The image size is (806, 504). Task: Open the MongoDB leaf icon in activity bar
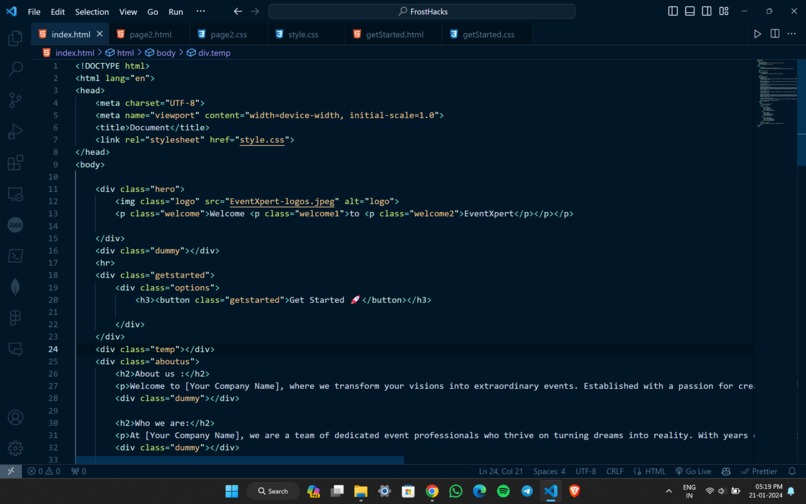click(15, 287)
